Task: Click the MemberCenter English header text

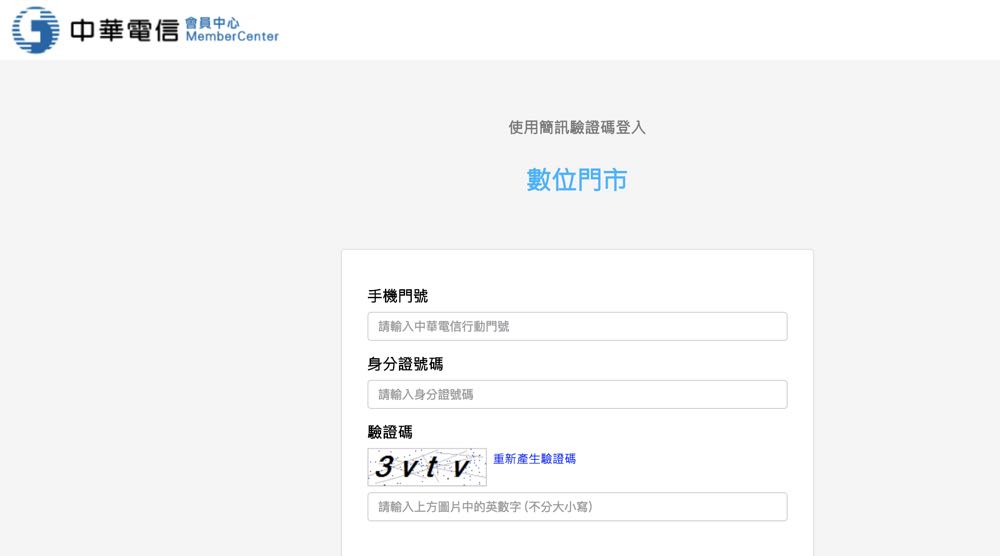Action: (x=232, y=38)
